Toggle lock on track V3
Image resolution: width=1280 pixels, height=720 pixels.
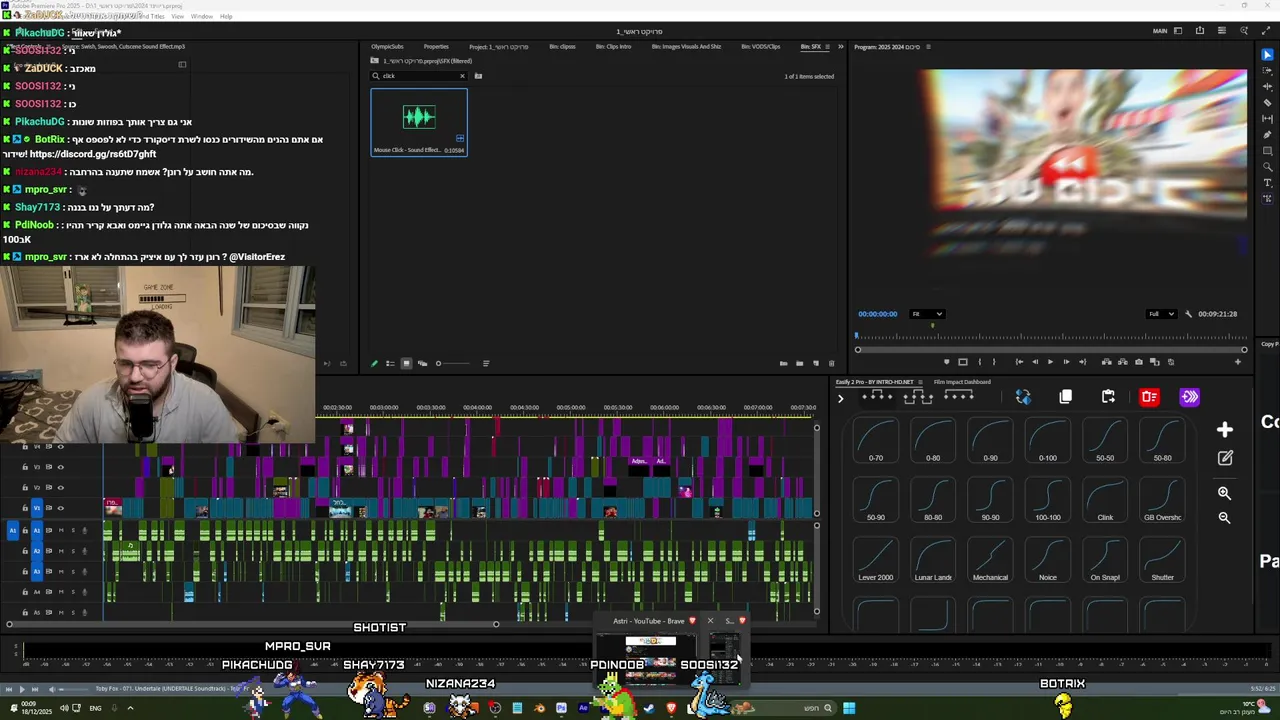tap(25, 467)
